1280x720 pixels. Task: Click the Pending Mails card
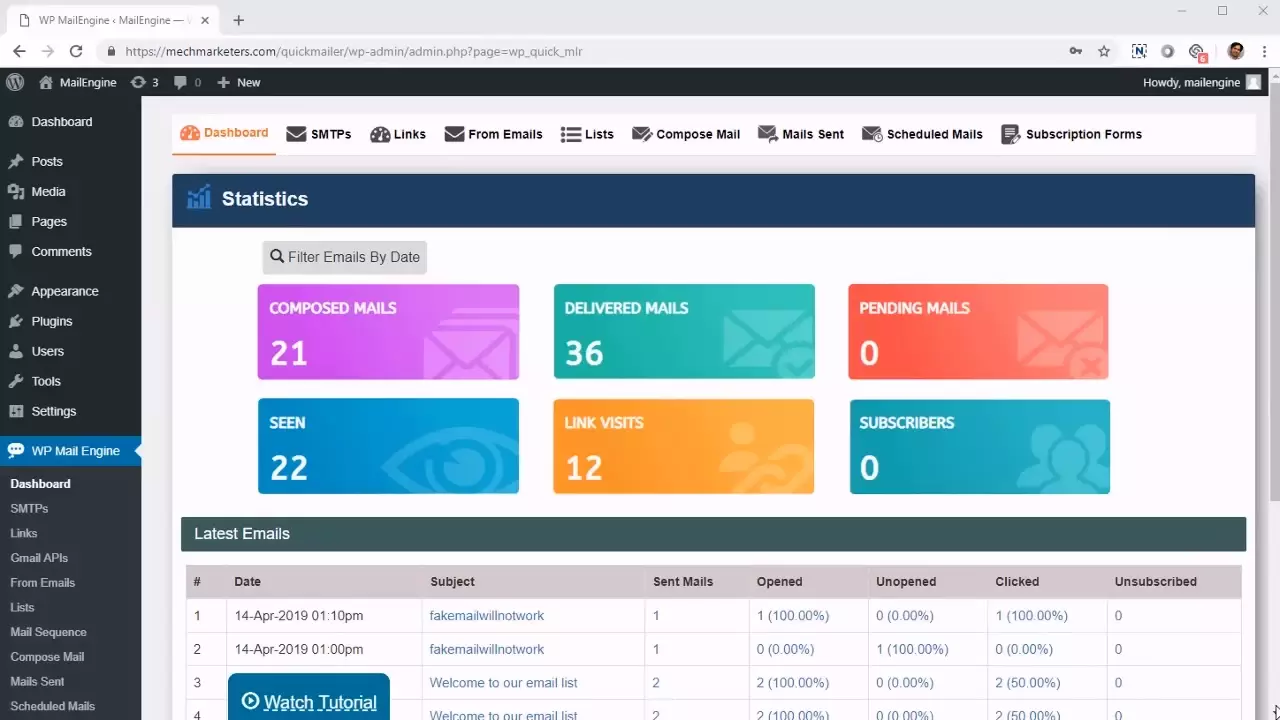coord(978,332)
